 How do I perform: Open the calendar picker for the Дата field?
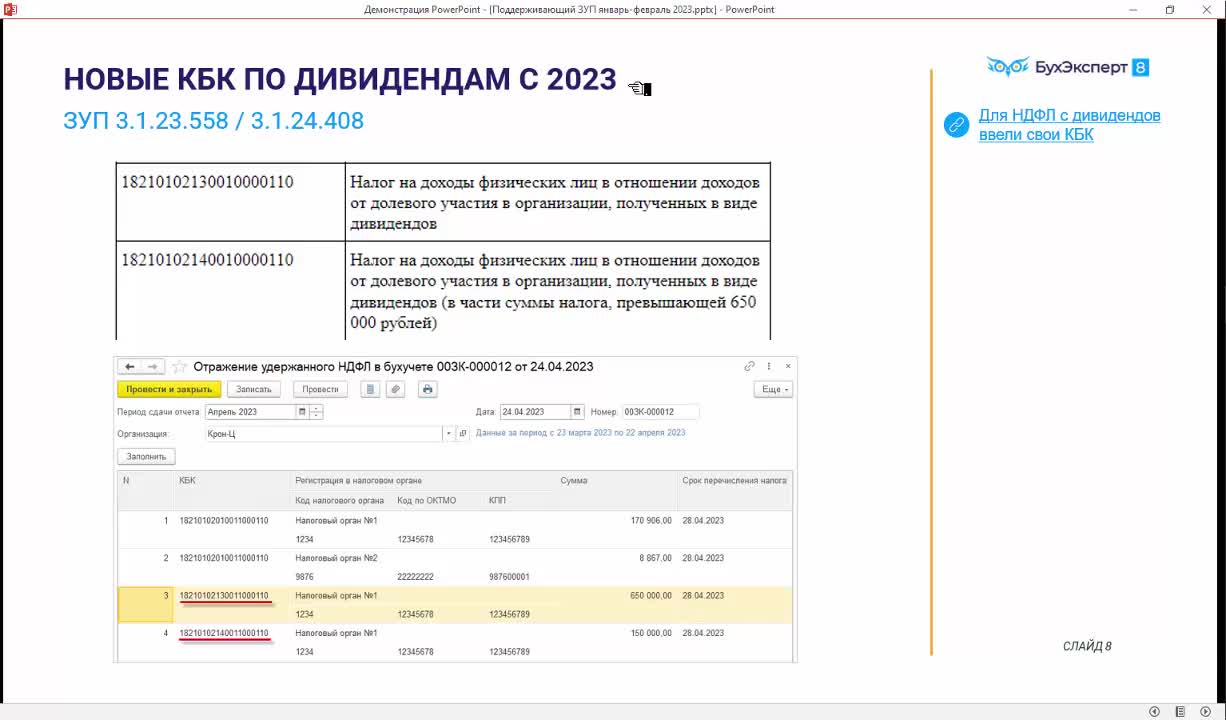point(577,412)
